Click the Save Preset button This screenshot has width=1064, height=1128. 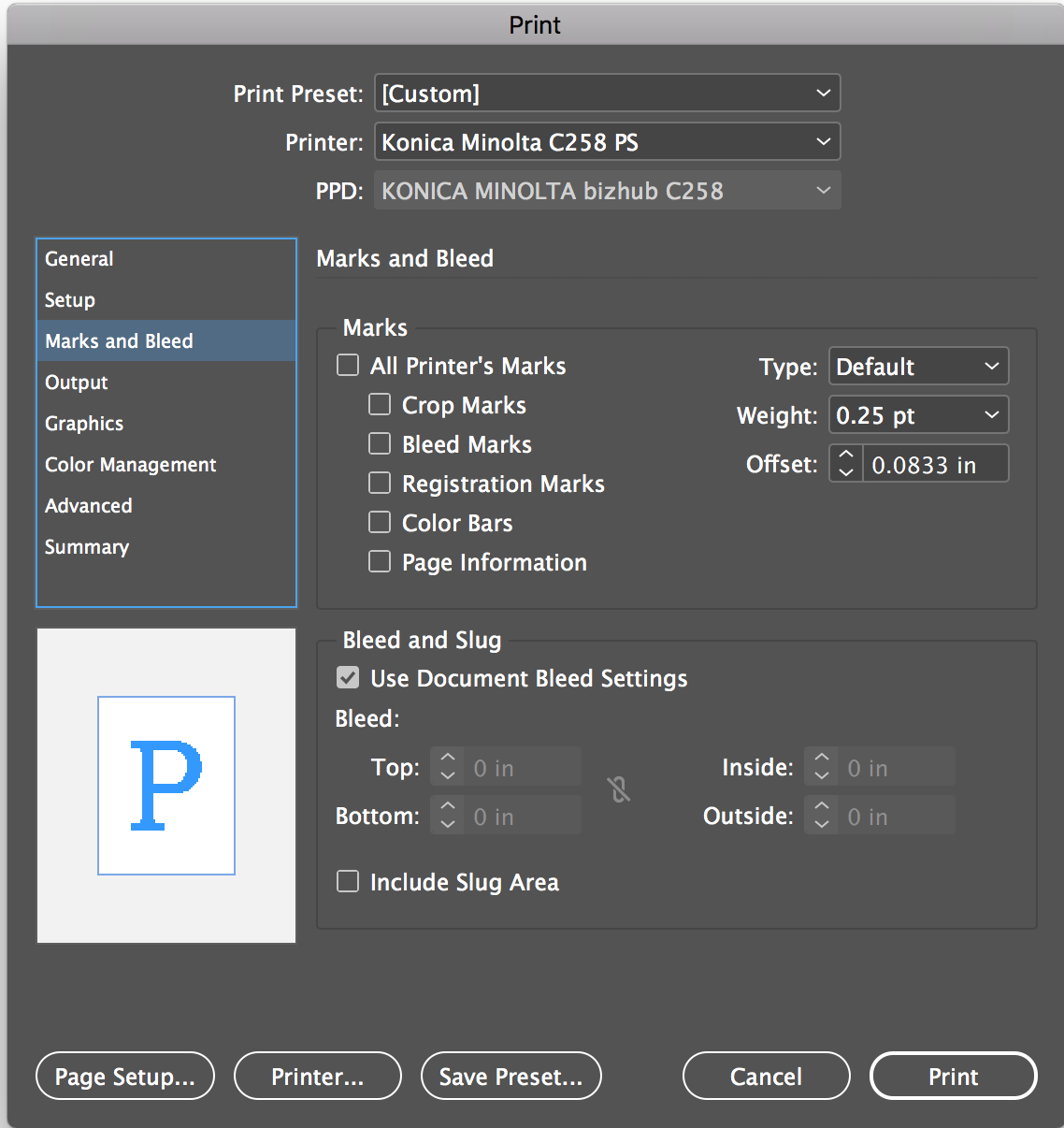point(510,1077)
